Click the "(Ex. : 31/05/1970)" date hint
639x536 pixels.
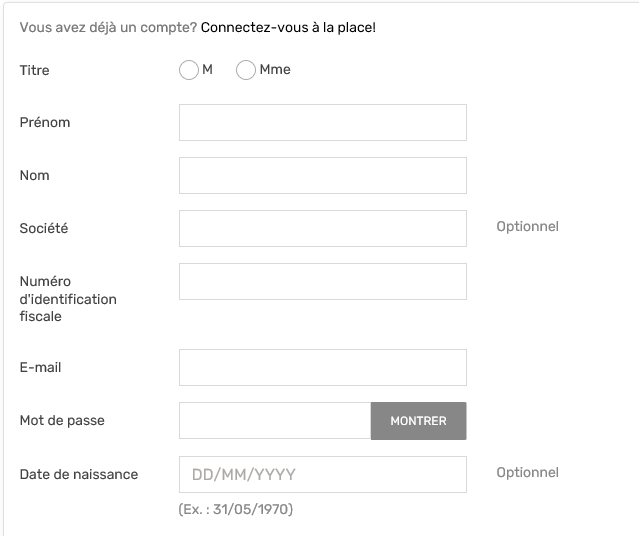pos(236,509)
